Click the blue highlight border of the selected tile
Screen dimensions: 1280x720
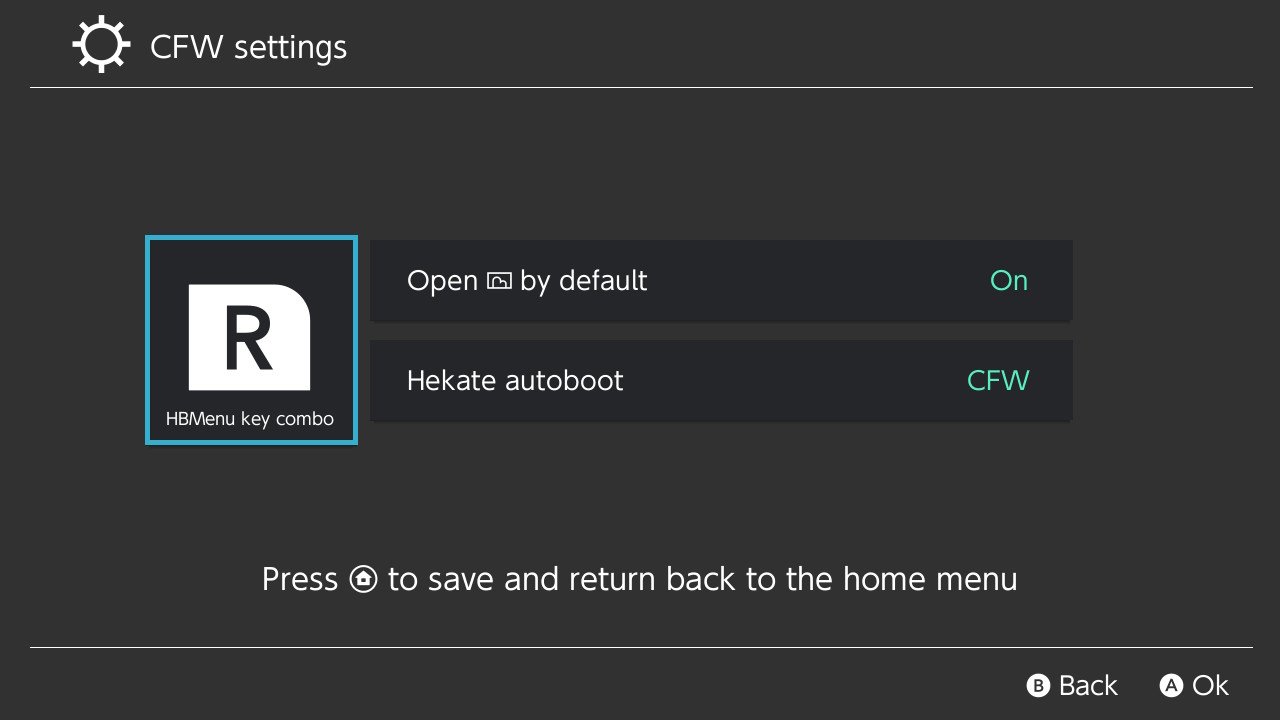pos(148,340)
